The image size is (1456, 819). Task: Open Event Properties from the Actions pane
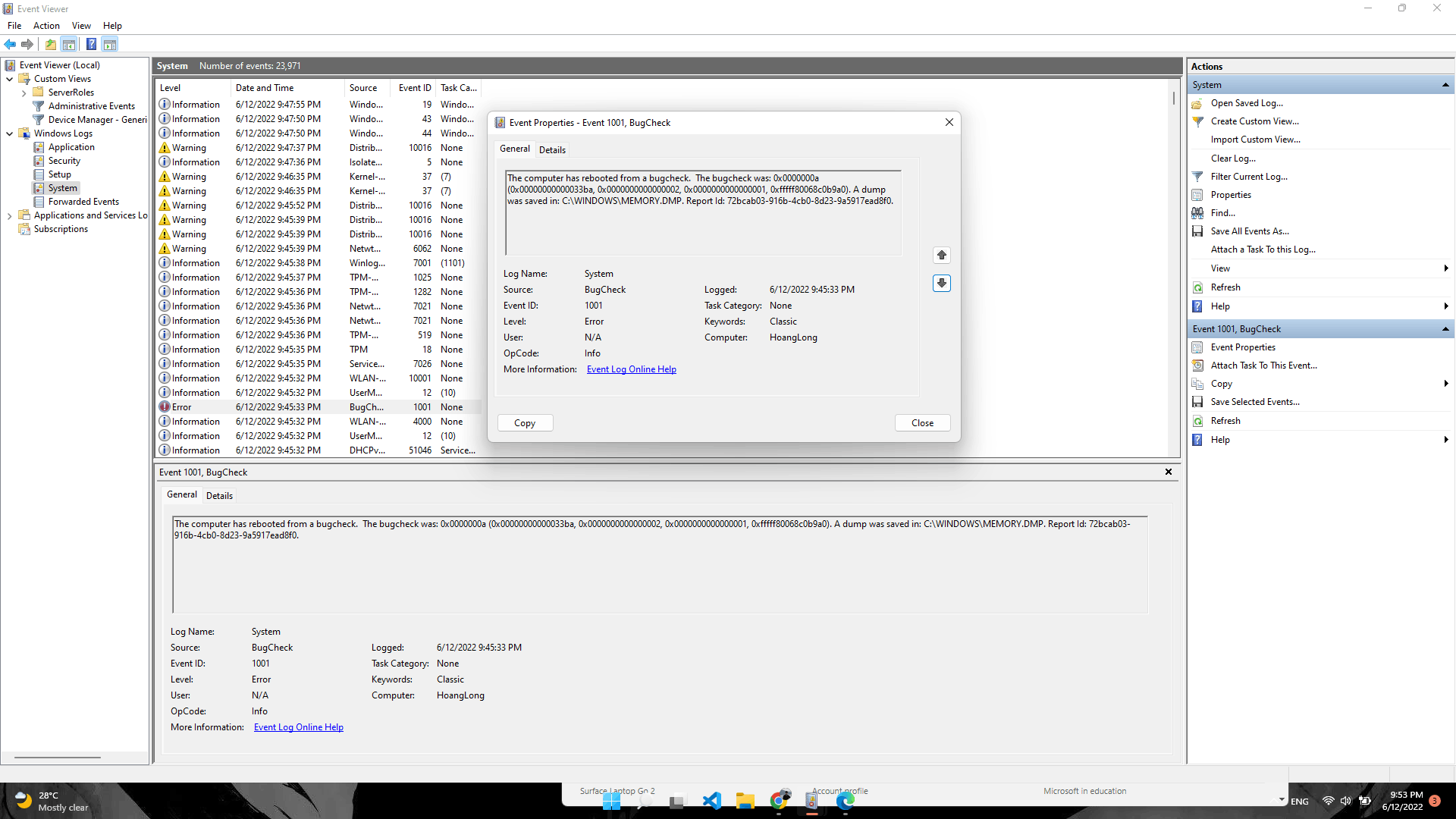point(1241,347)
